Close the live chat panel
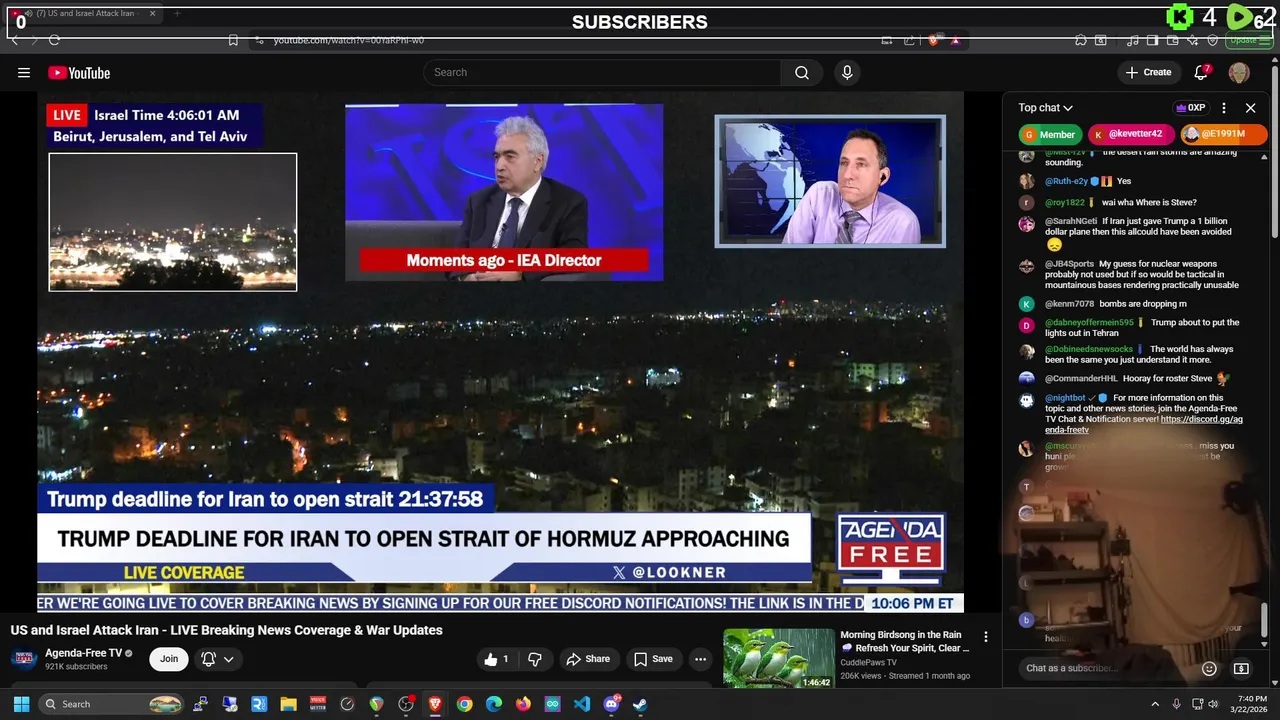Screen dimensions: 1280x720 tap(1250, 108)
